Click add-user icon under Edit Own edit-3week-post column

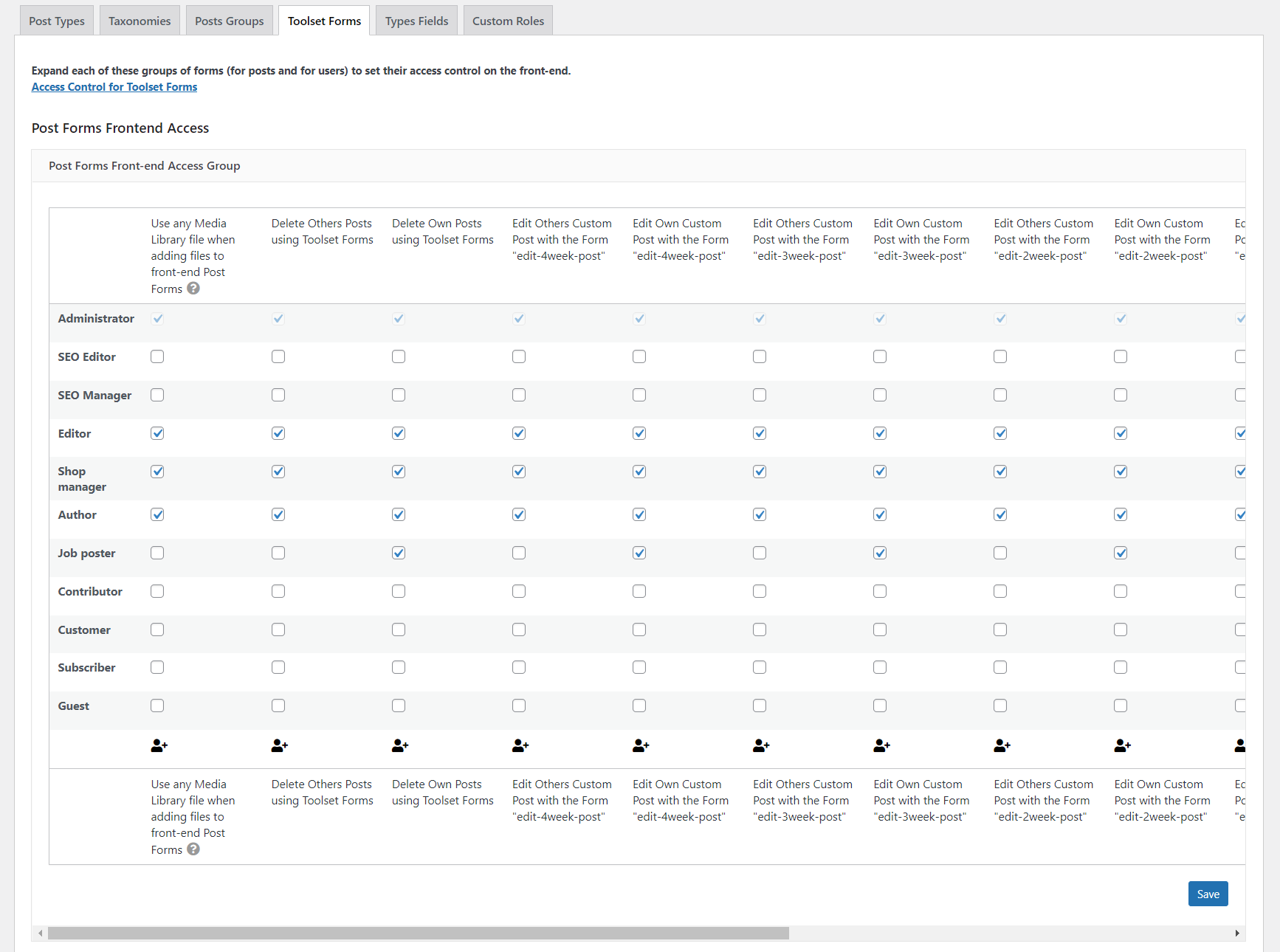click(x=881, y=746)
